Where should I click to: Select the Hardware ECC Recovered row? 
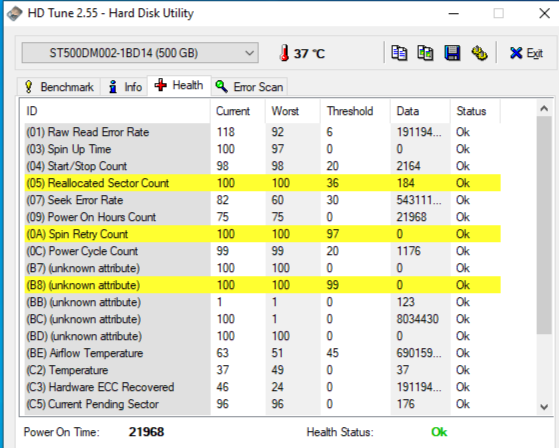coord(263,387)
